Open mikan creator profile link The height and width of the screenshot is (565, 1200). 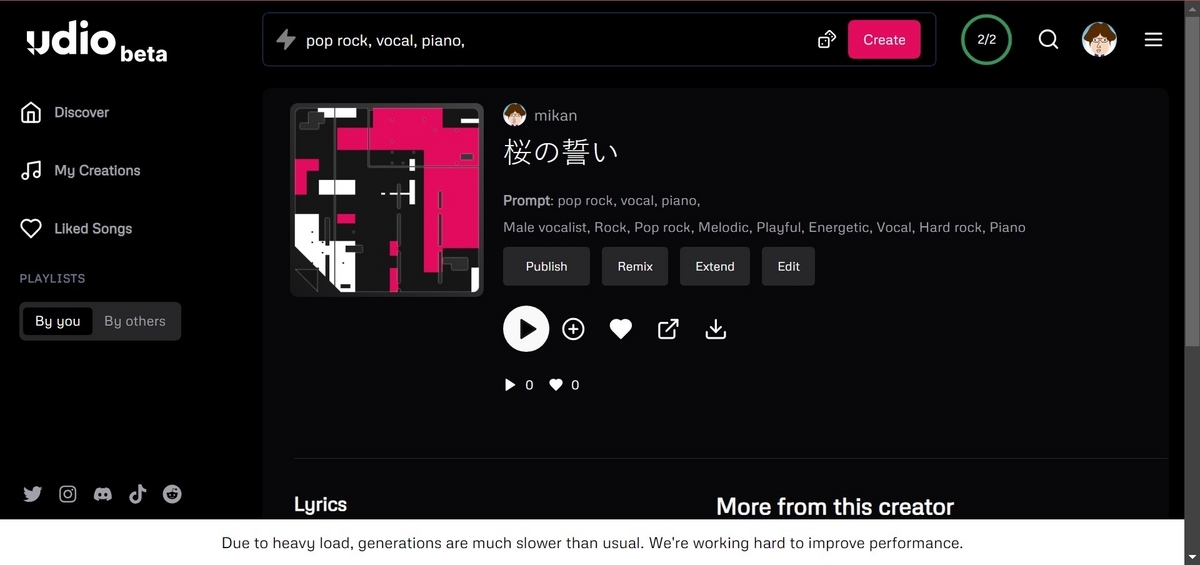(x=556, y=115)
